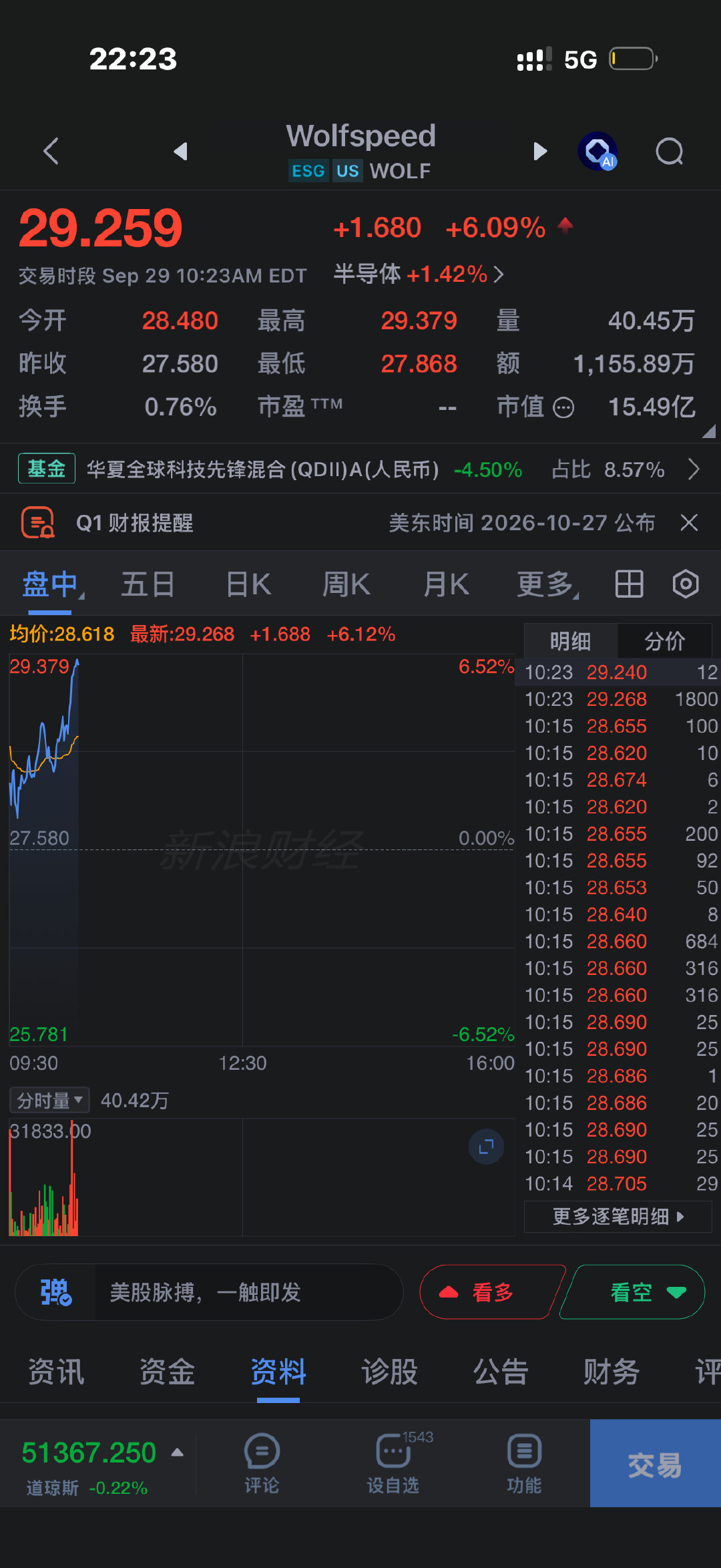Open the 基金 fund holding row arrow
The image size is (721, 1568).
tap(694, 469)
